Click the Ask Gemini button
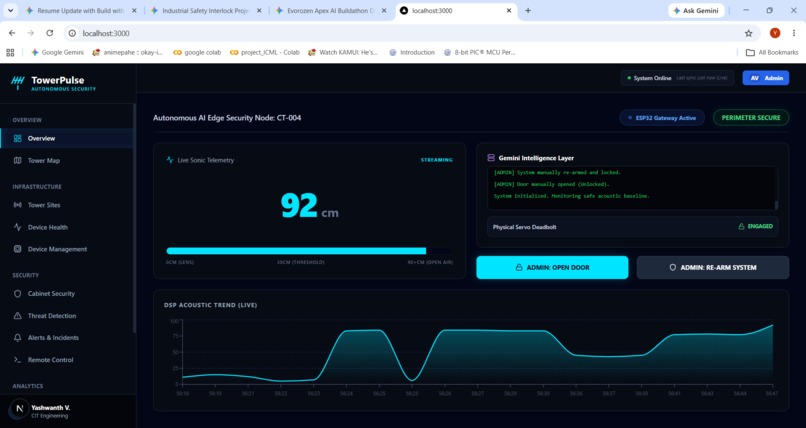The height and width of the screenshot is (428, 806). pyautogui.click(x=696, y=10)
